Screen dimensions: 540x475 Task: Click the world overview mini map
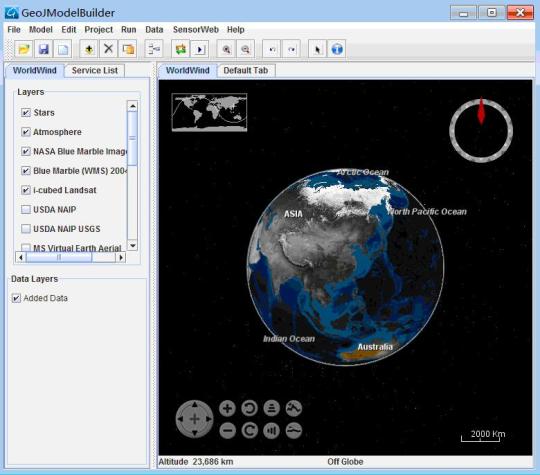point(209,112)
